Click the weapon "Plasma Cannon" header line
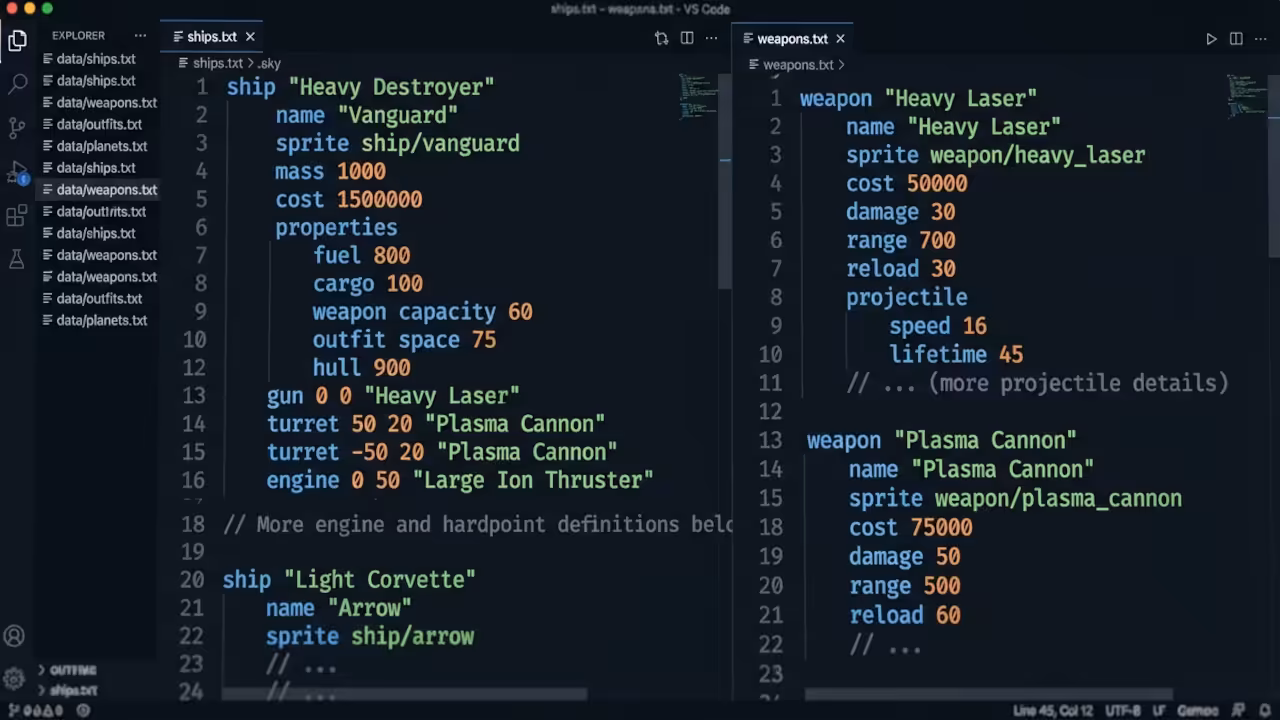Image resolution: width=1280 pixels, height=720 pixels. click(942, 440)
